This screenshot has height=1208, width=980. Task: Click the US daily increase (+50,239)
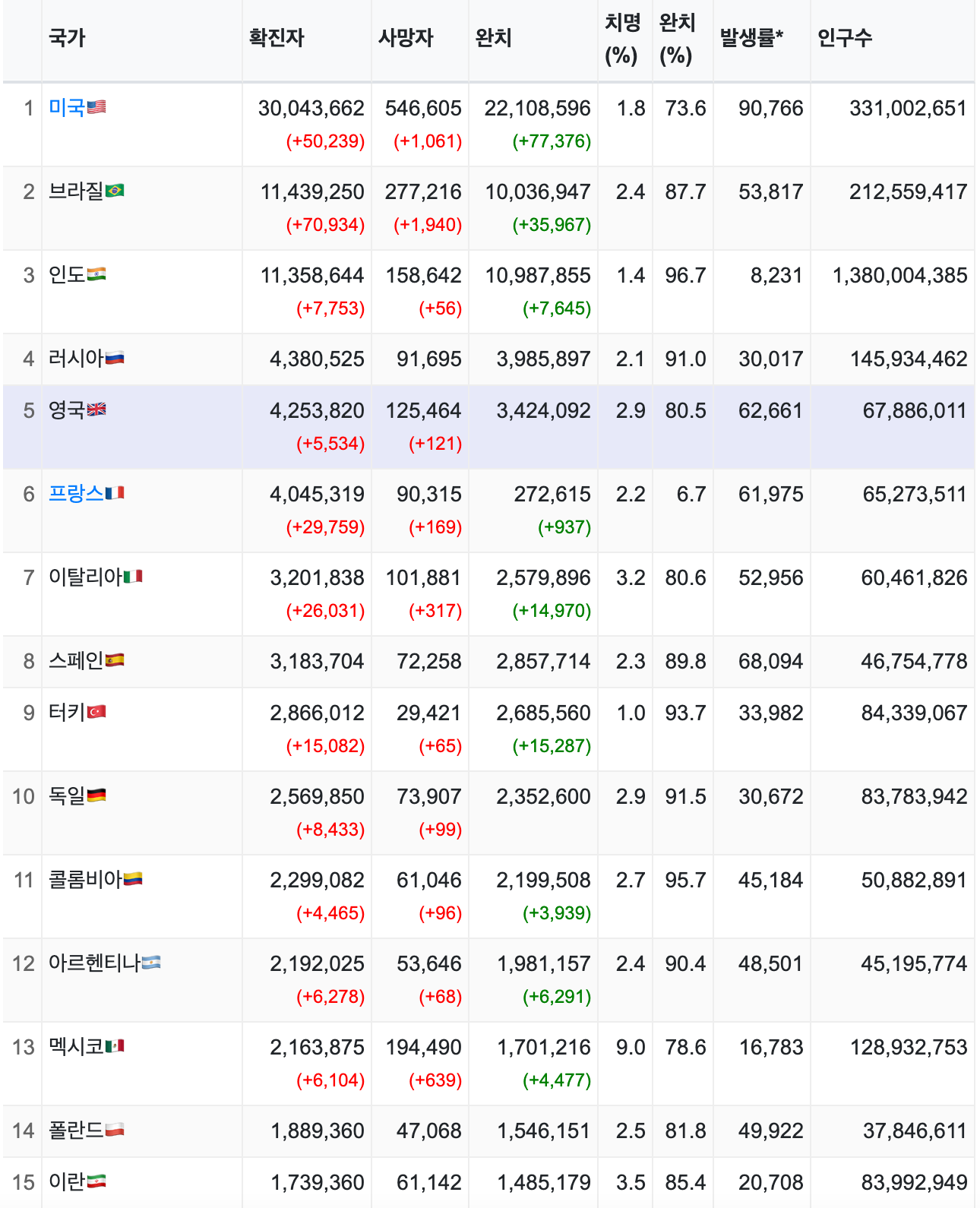click(x=325, y=141)
